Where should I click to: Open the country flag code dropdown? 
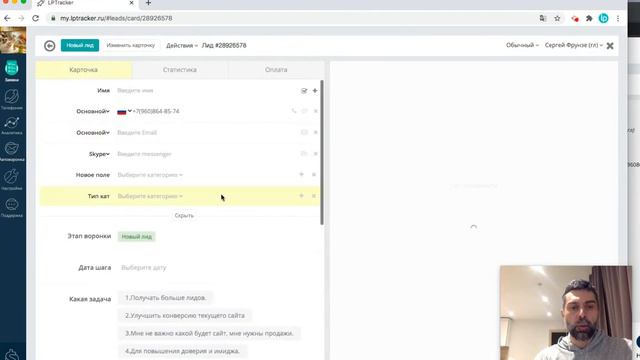coord(124,111)
